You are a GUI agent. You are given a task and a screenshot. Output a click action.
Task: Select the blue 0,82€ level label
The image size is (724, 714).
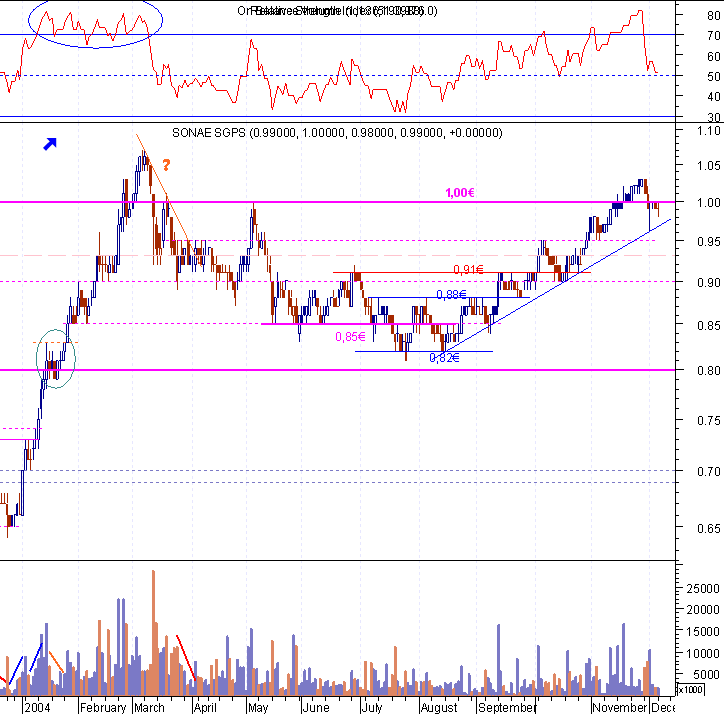coord(444,358)
